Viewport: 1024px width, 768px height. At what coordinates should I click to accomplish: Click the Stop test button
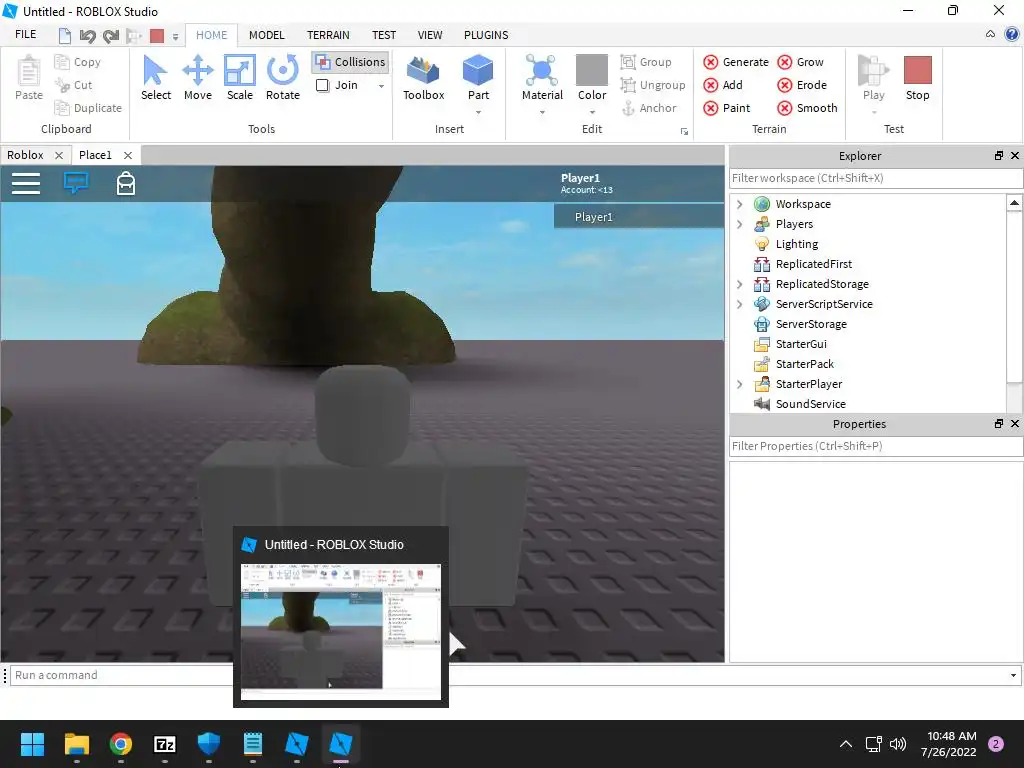pyautogui.click(x=918, y=78)
